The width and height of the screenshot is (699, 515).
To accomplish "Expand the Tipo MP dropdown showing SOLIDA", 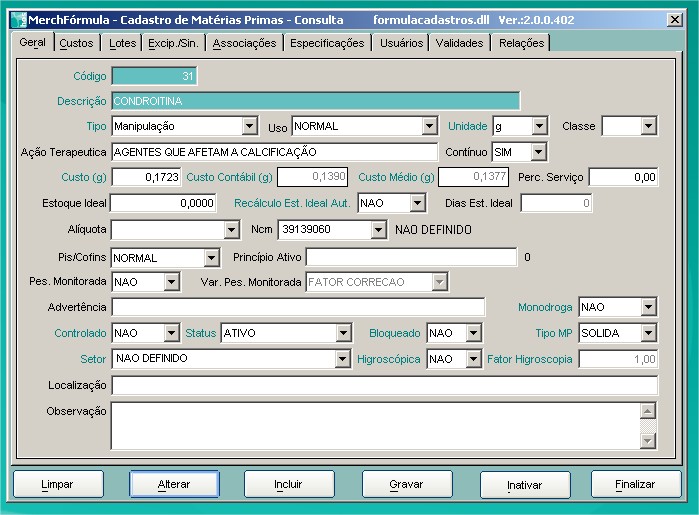I will click(x=648, y=333).
